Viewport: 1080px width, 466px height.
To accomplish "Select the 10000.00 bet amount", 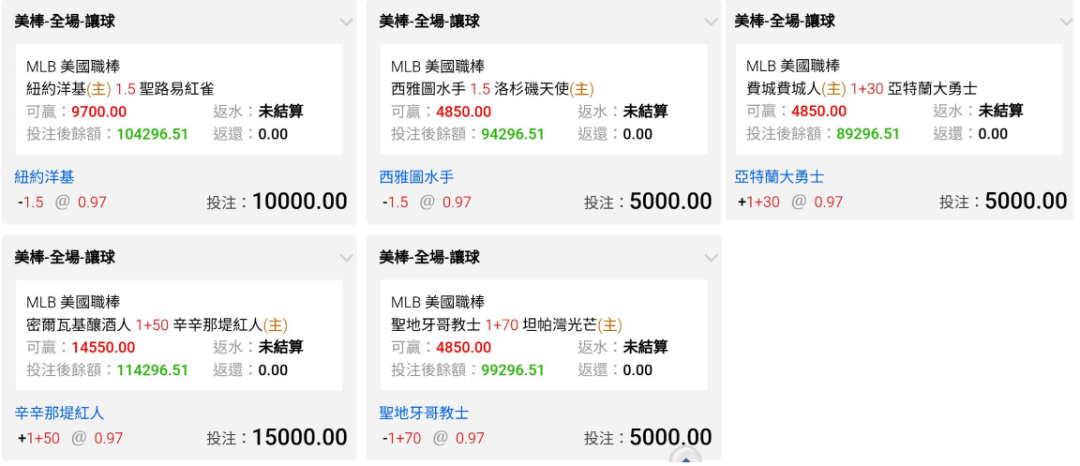I will click(300, 201).
